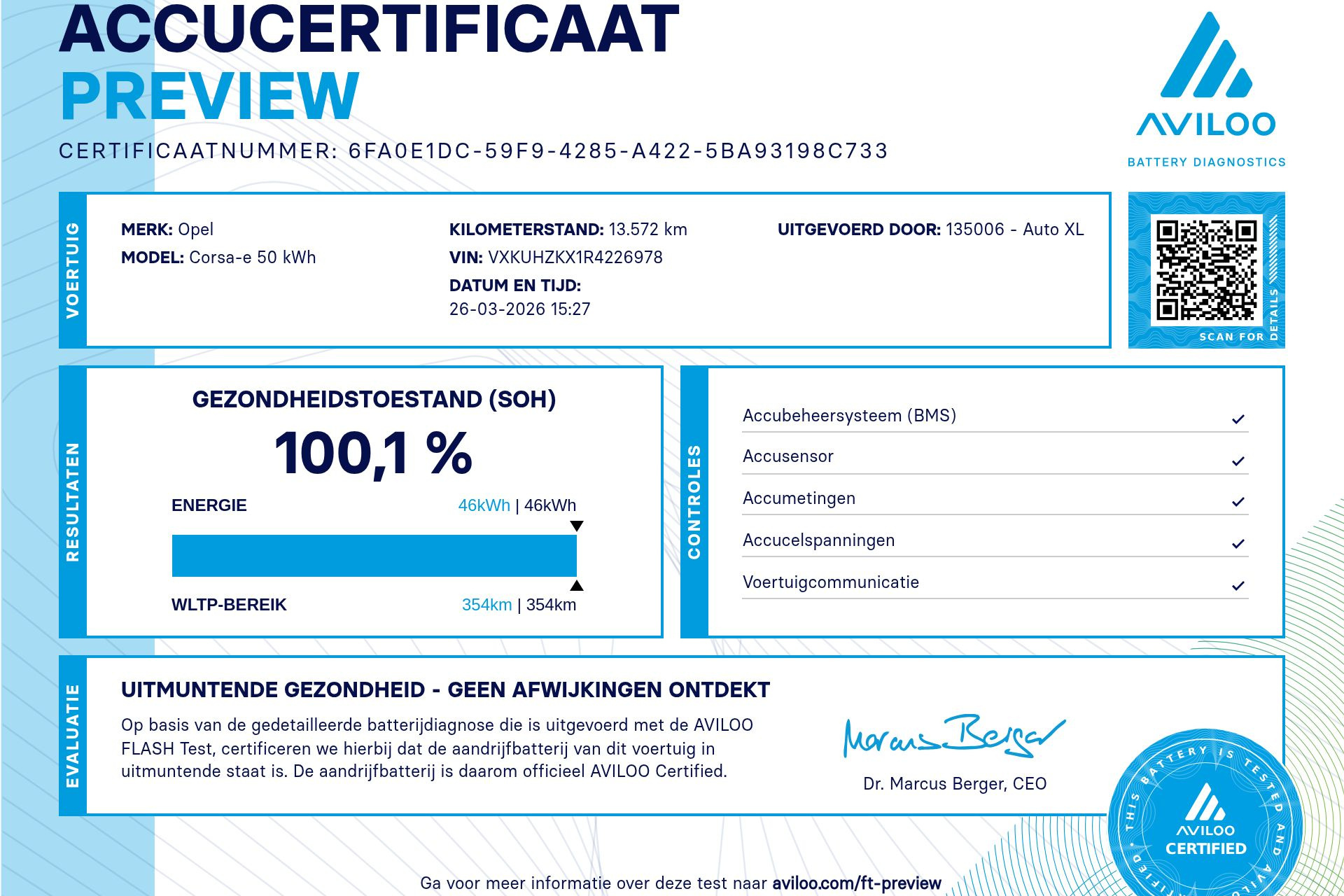Click the VIN number VXKUHZKX1R4226978
The width and height of the screenshot is (1344, 896).
coord(575,258)
